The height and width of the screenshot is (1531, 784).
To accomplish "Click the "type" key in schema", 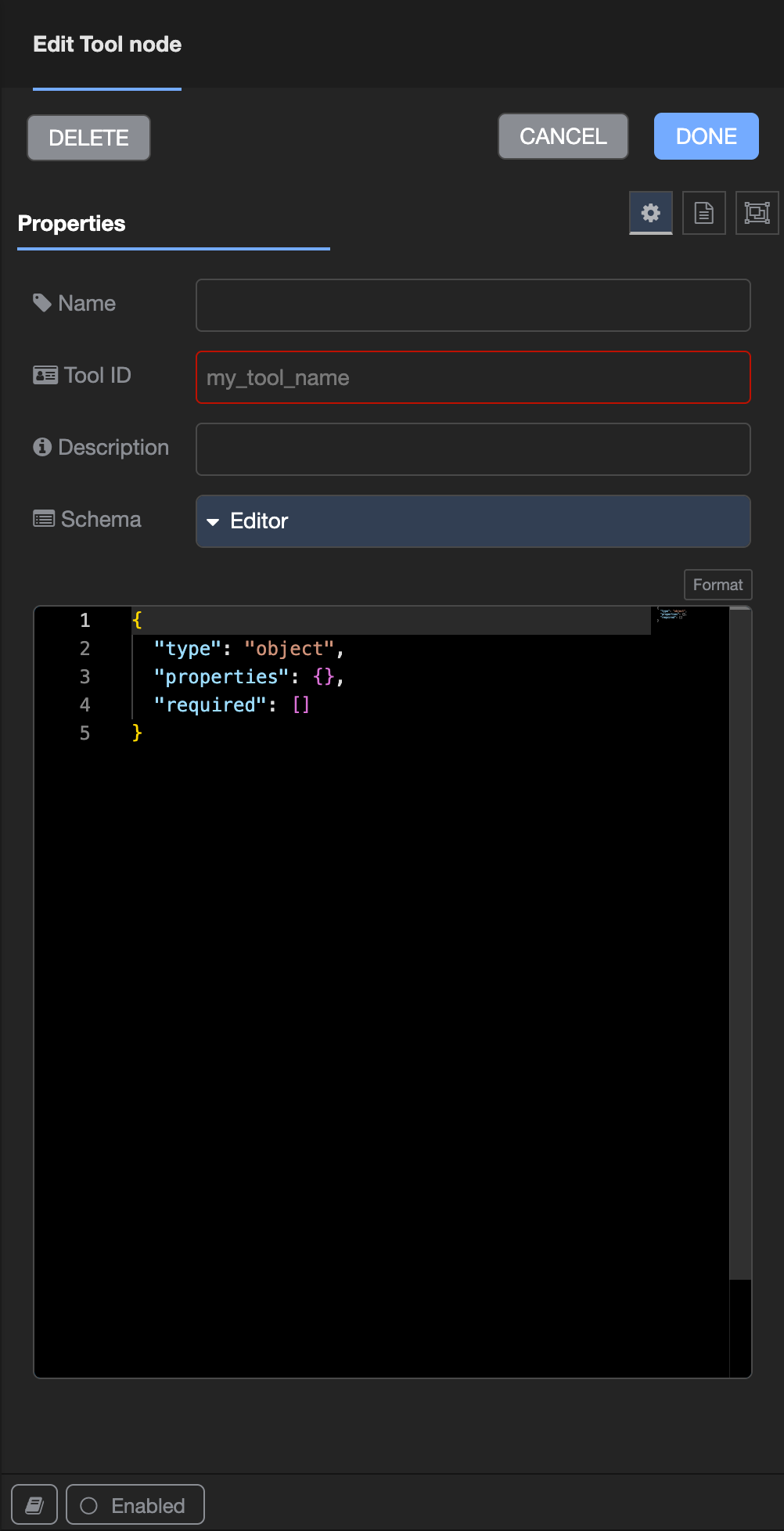I will 188,649.
